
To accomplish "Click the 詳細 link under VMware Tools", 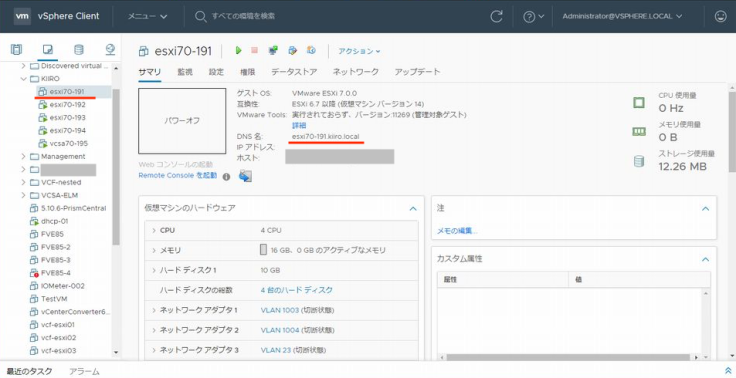I will click(x=299, y=125).
